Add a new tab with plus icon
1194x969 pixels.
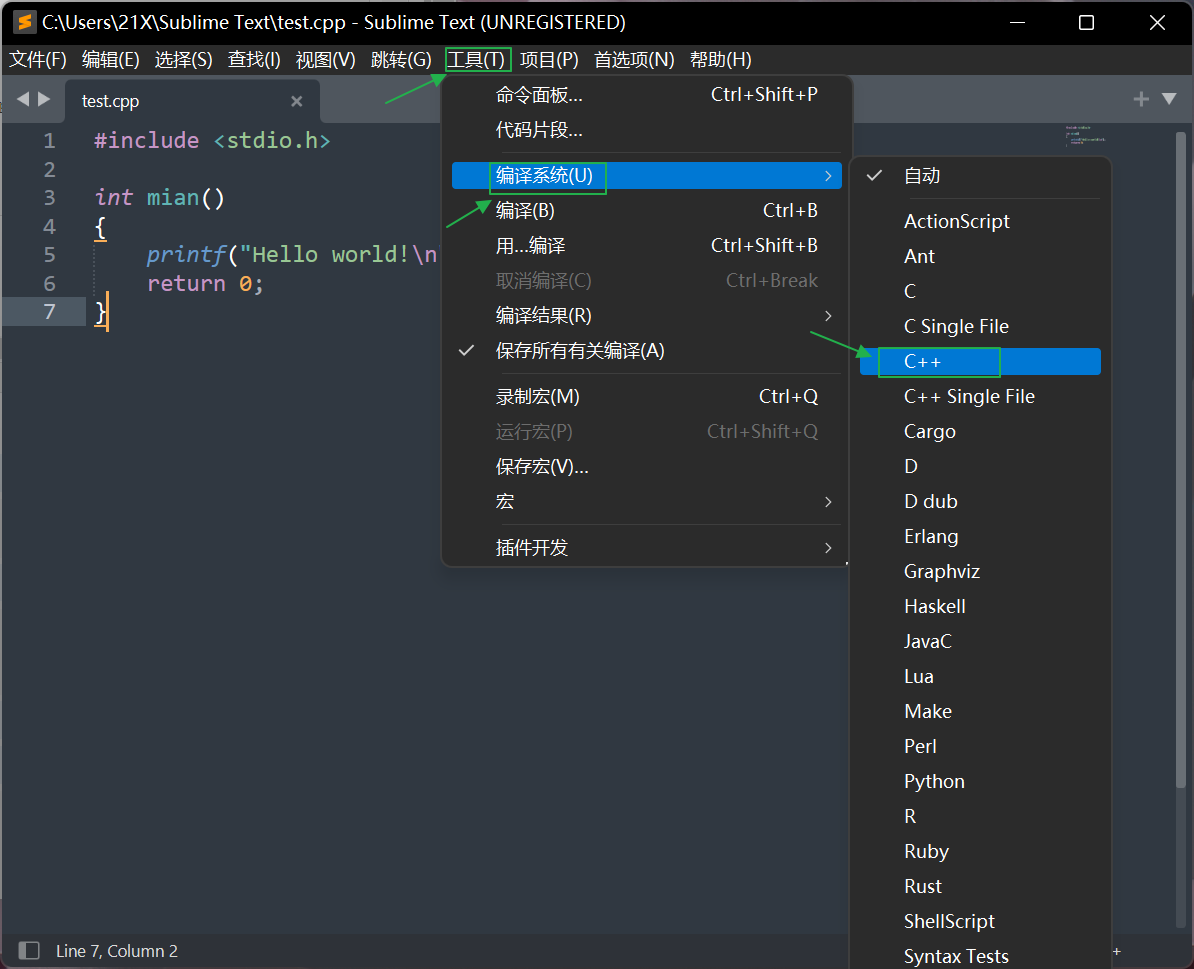(x=1141, y=99)
